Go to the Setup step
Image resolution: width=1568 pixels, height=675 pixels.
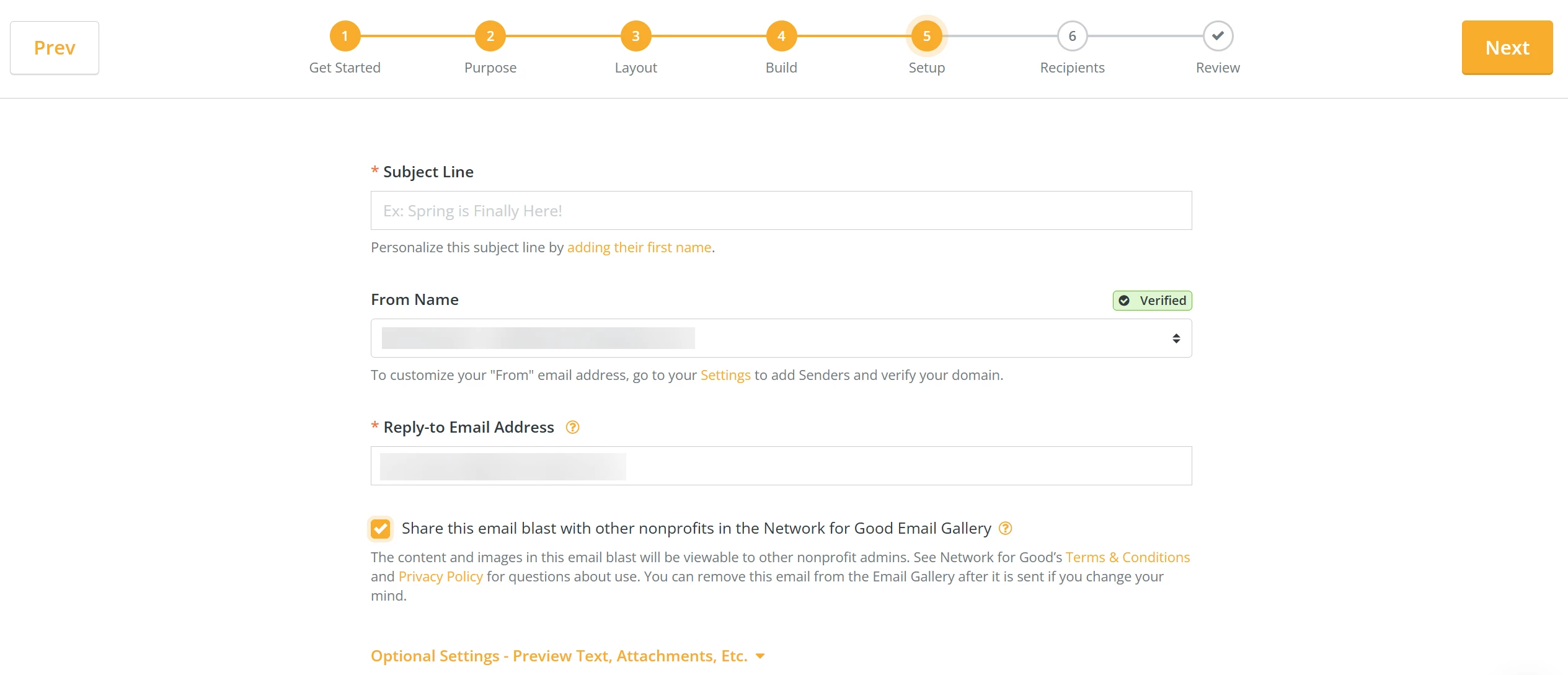click(x=926, y=36)
